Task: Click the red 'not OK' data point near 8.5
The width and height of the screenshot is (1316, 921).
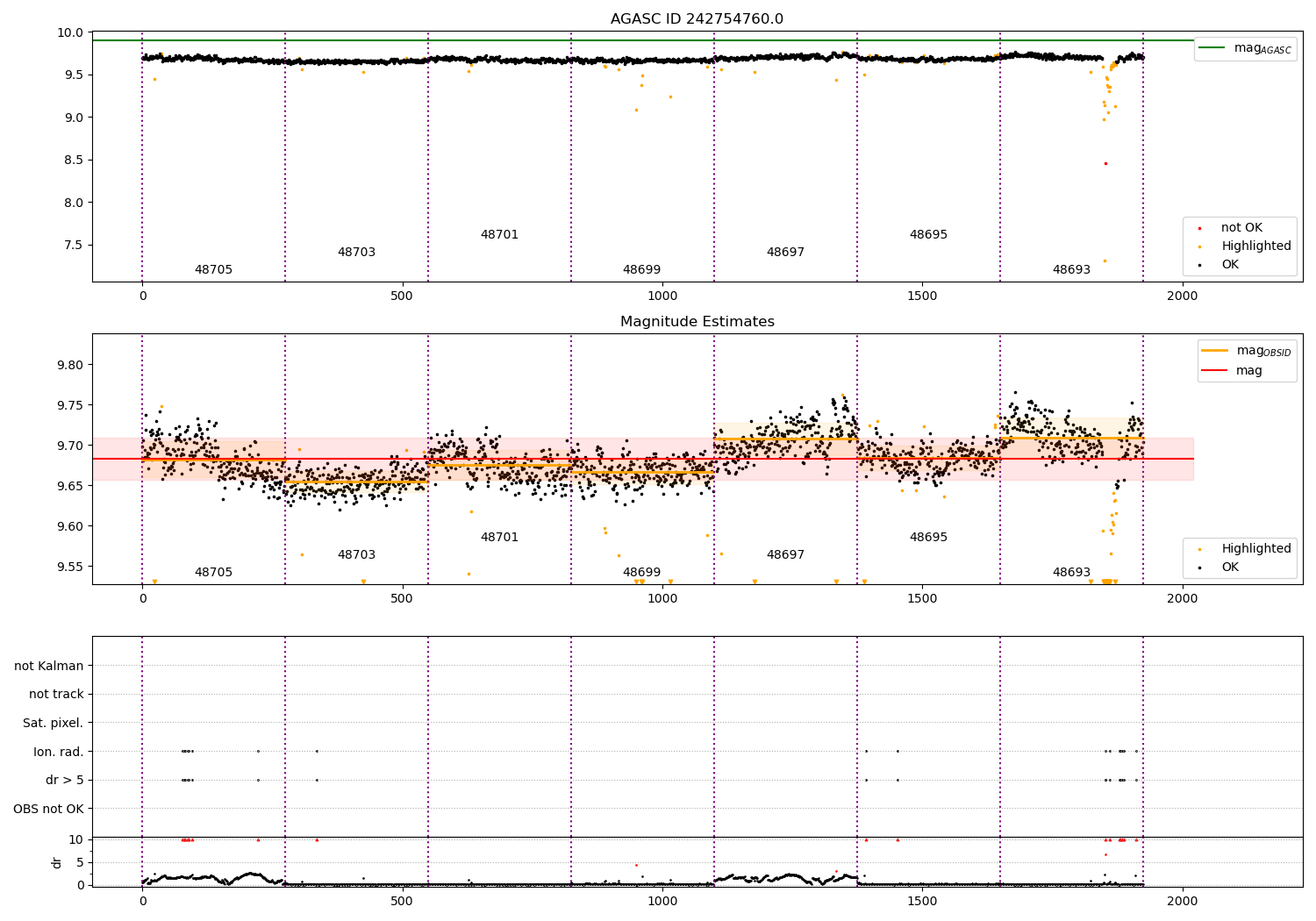Action: pyautogui.click(x=1105, y=163)
